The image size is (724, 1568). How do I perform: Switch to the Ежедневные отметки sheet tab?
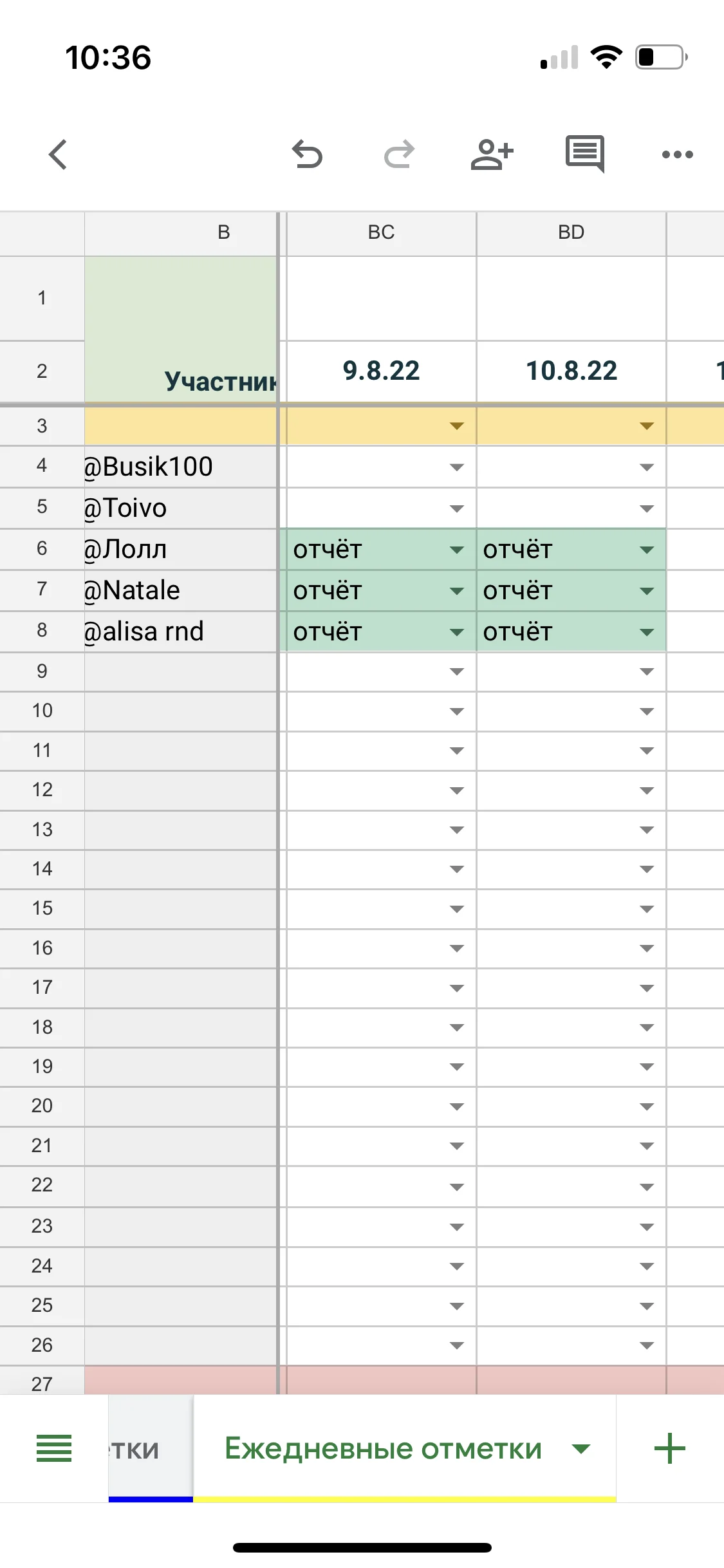click(x=383, y=1449)
